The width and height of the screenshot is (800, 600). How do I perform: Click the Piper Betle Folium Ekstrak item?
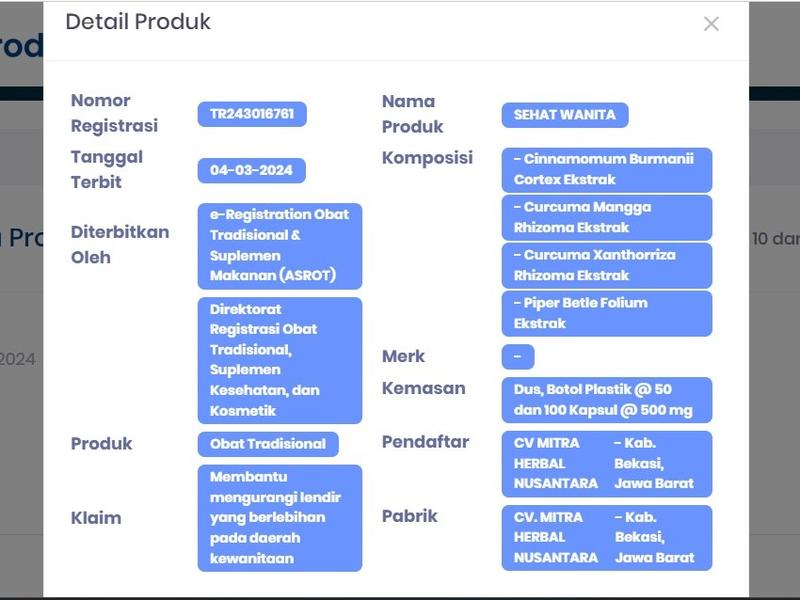click(607, 313)
